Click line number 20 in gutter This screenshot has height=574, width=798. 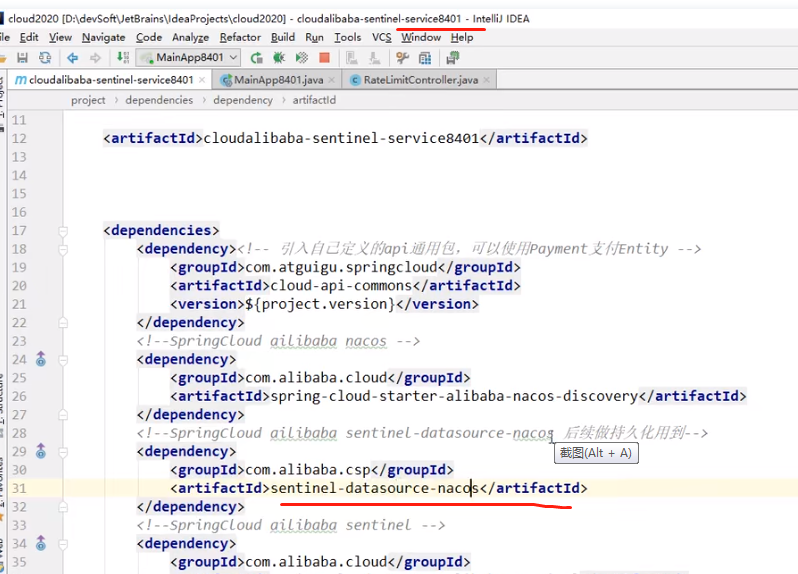tap(19, 285)
